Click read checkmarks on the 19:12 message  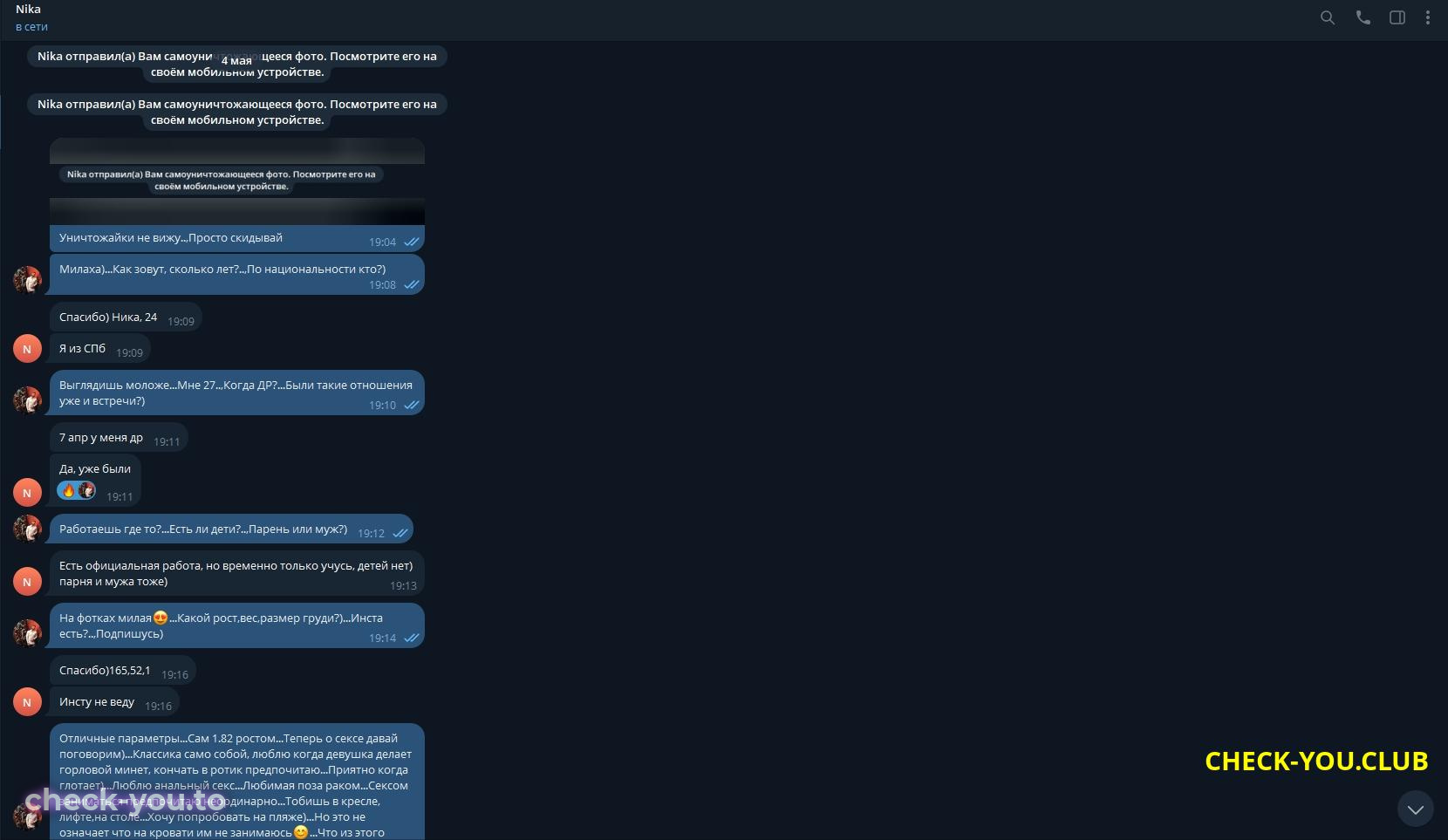click(x=400, y=533)
